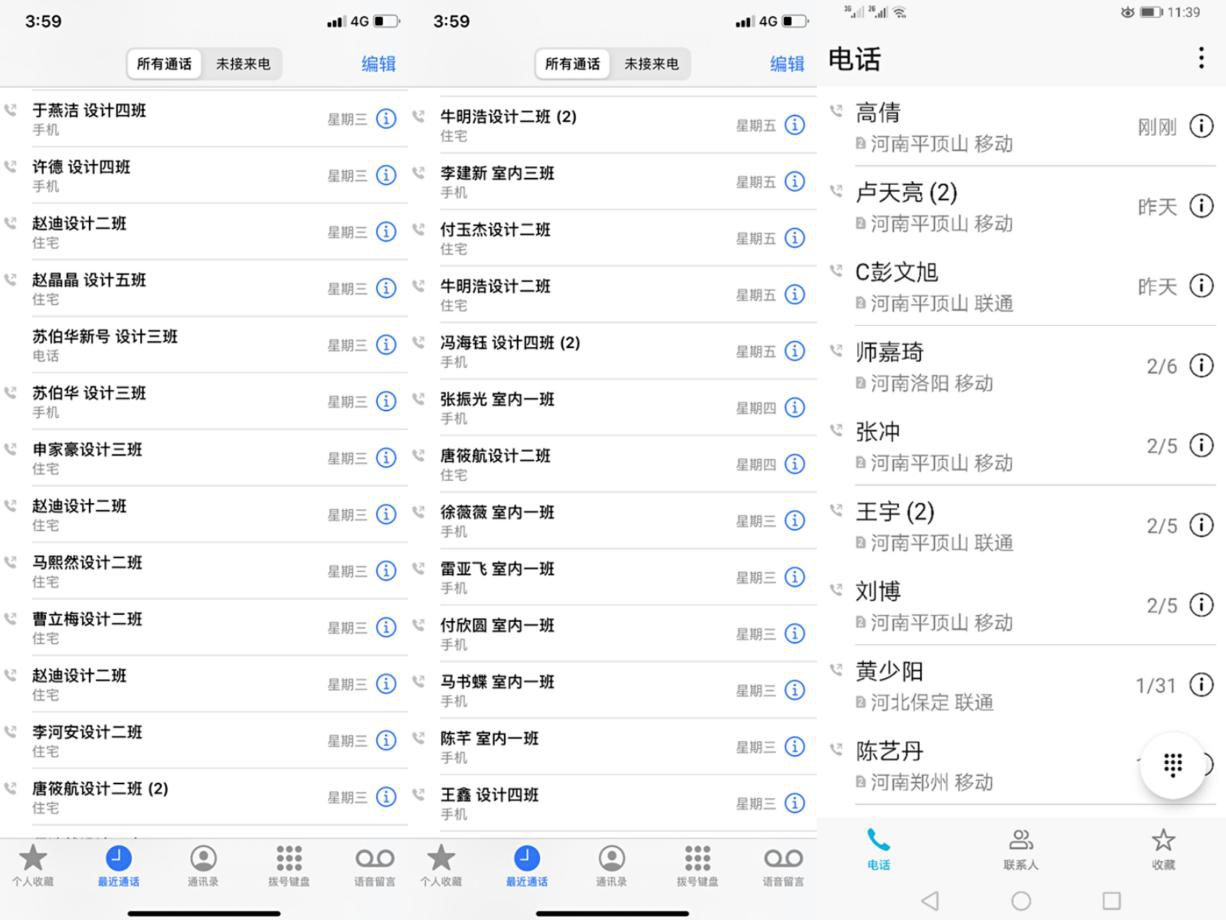
Task: Show details icon for C彭文旭
Action: (x=1201, y=286)
